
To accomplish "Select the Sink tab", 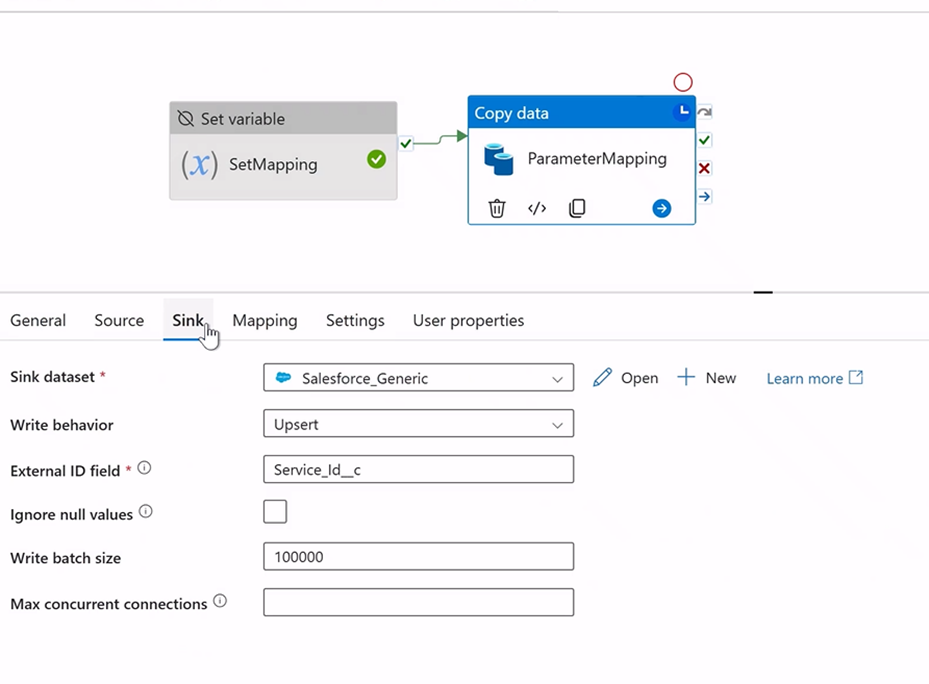I will 188,321.
